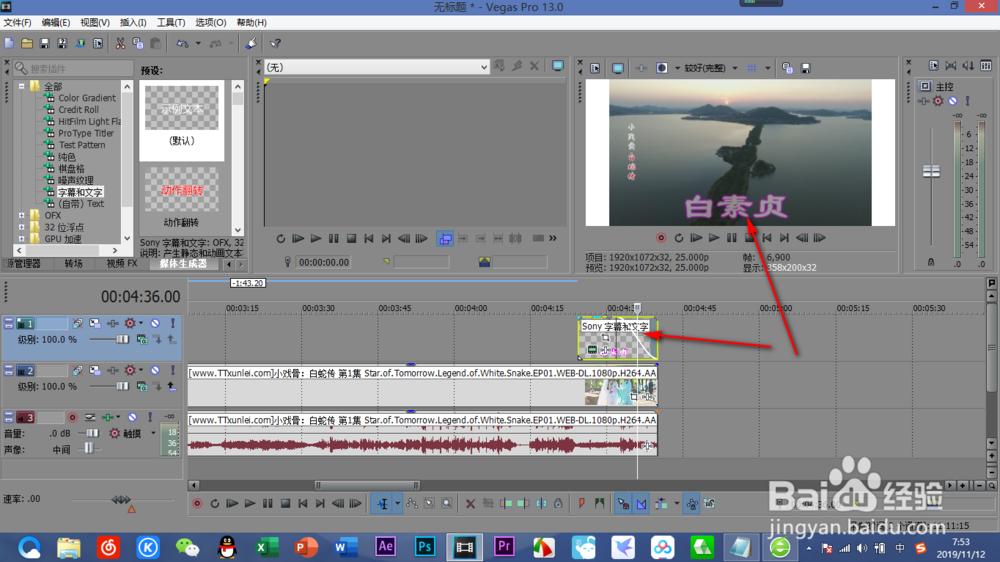
Task: Toggle Split screen view in preview
Action: click(662, 68)
